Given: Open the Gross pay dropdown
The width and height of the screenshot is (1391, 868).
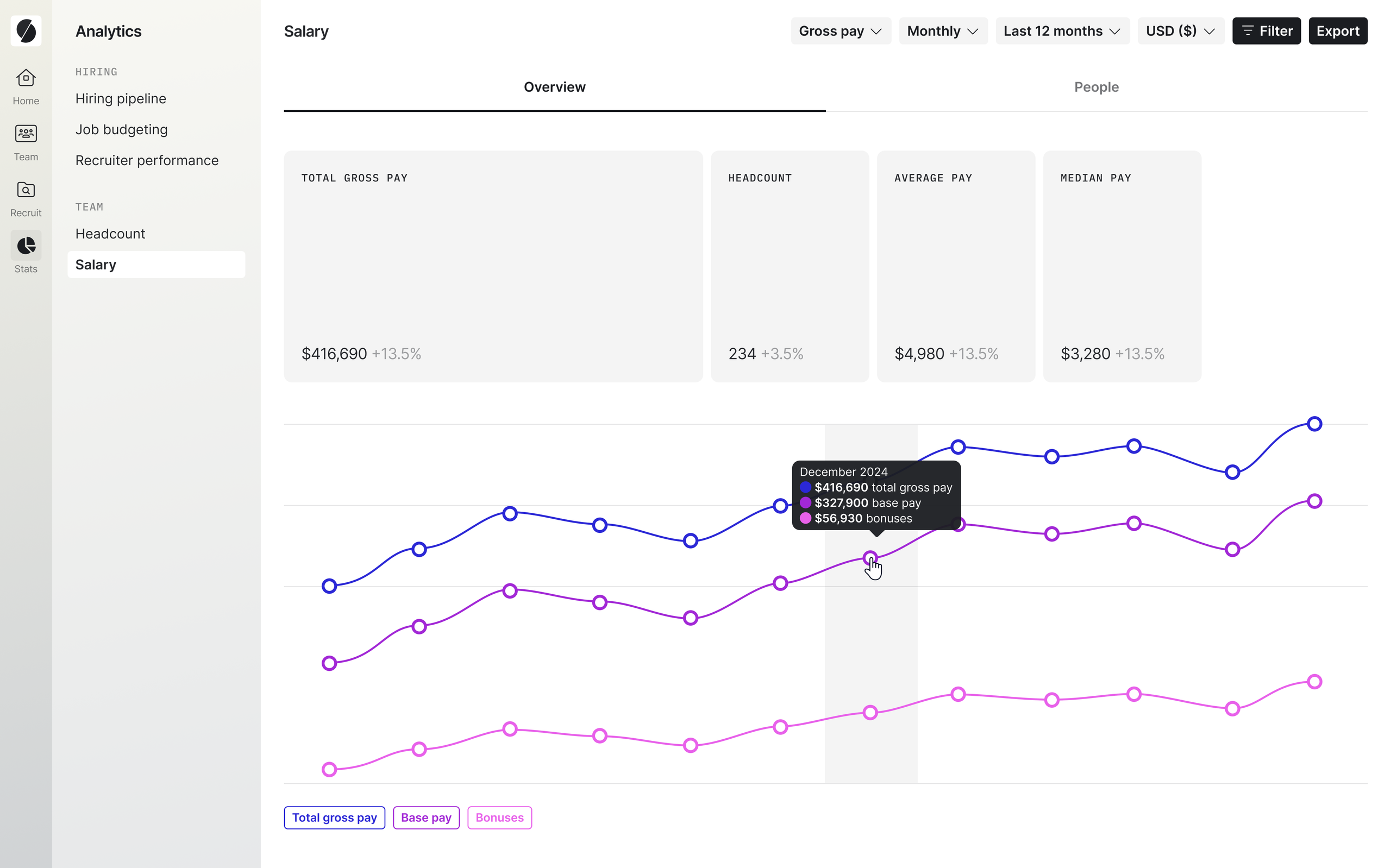Looking at the screenshot, I should click(x=841, y=31).
